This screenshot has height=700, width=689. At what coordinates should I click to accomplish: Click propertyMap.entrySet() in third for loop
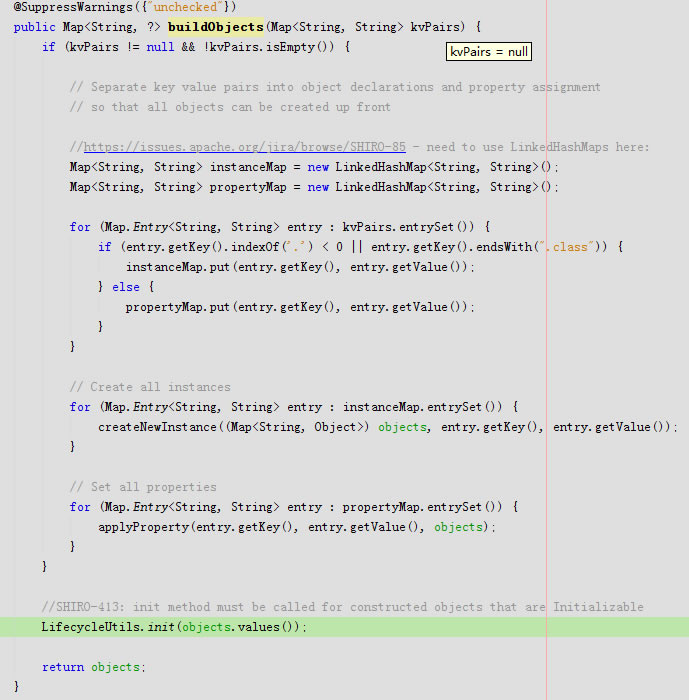[x=422, y=507]
